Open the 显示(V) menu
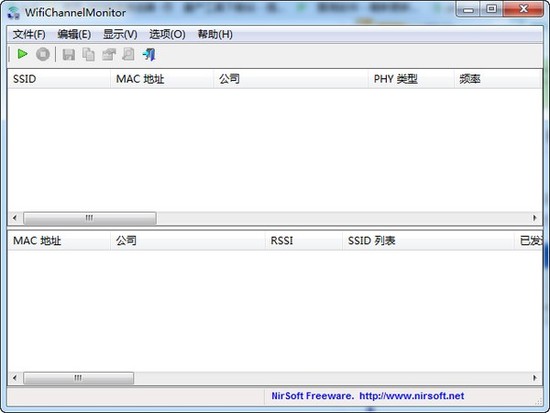Viewport: 550px width, 413px height. pos(120,34)
